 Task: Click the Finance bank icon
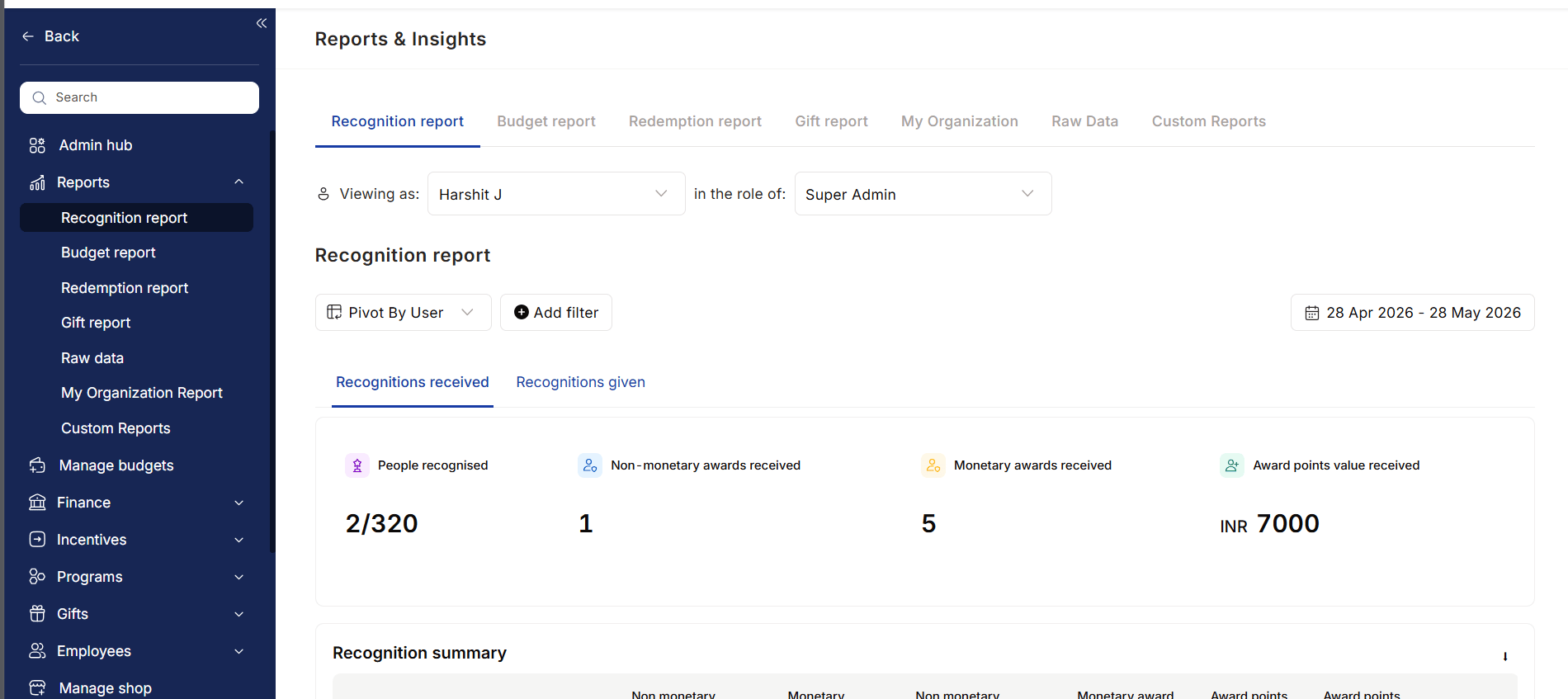(37, 503)
